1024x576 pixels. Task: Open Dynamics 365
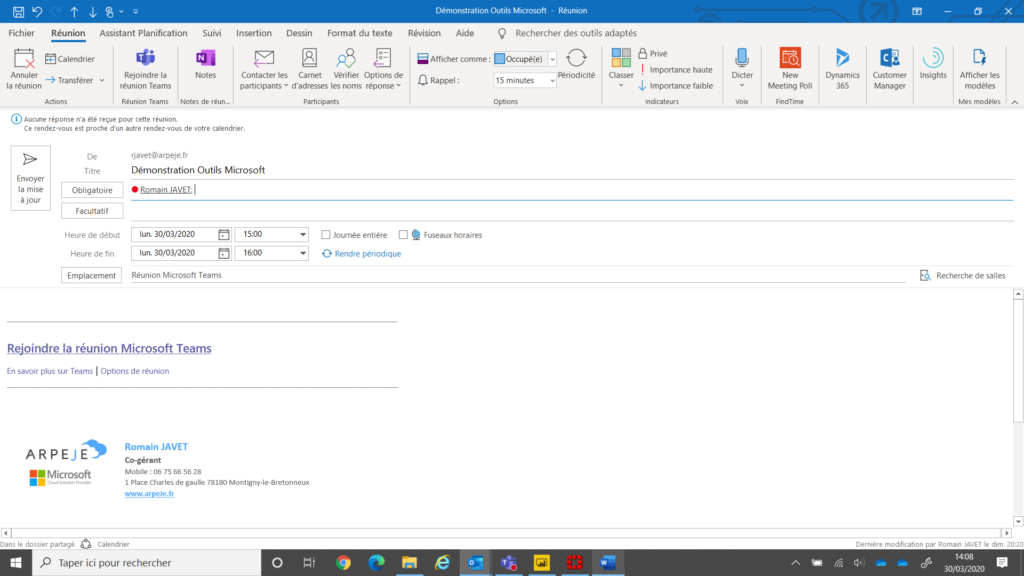pyautogui.click(x=842, y=70)
